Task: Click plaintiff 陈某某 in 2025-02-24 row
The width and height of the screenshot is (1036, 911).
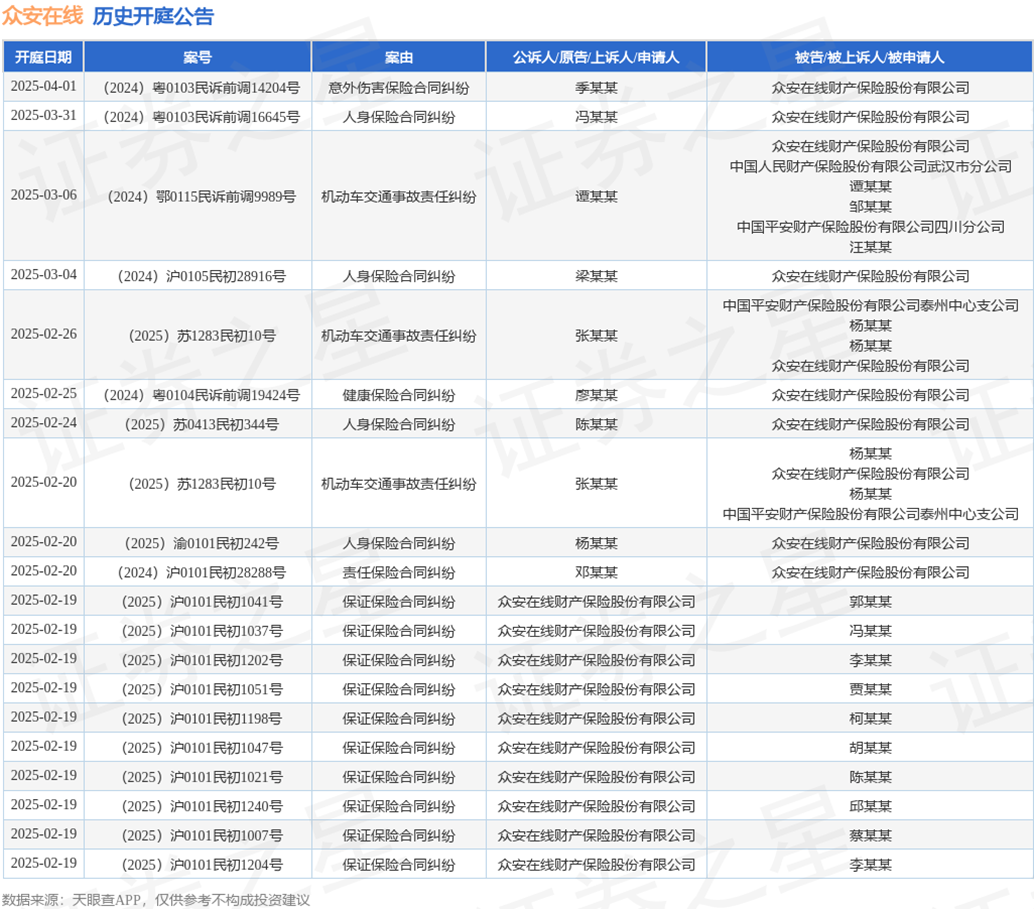Action: (x=596, y=424)
